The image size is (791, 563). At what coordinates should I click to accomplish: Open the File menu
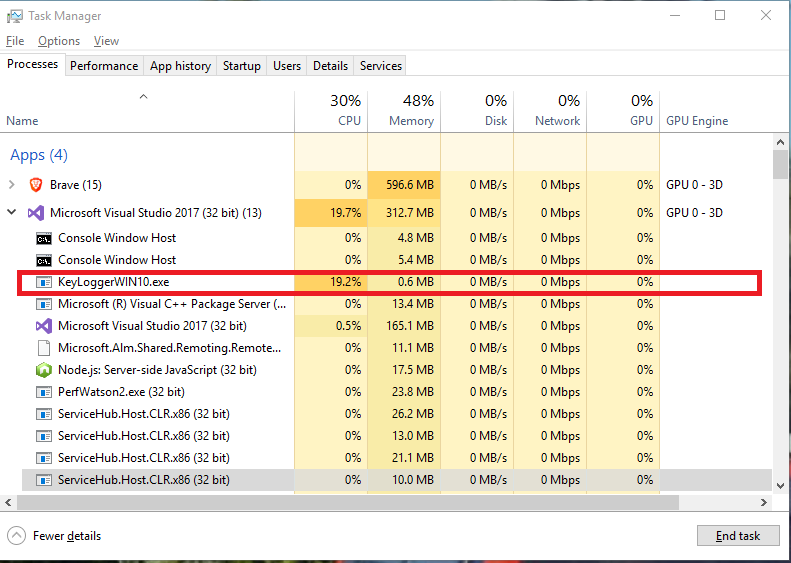15,41
